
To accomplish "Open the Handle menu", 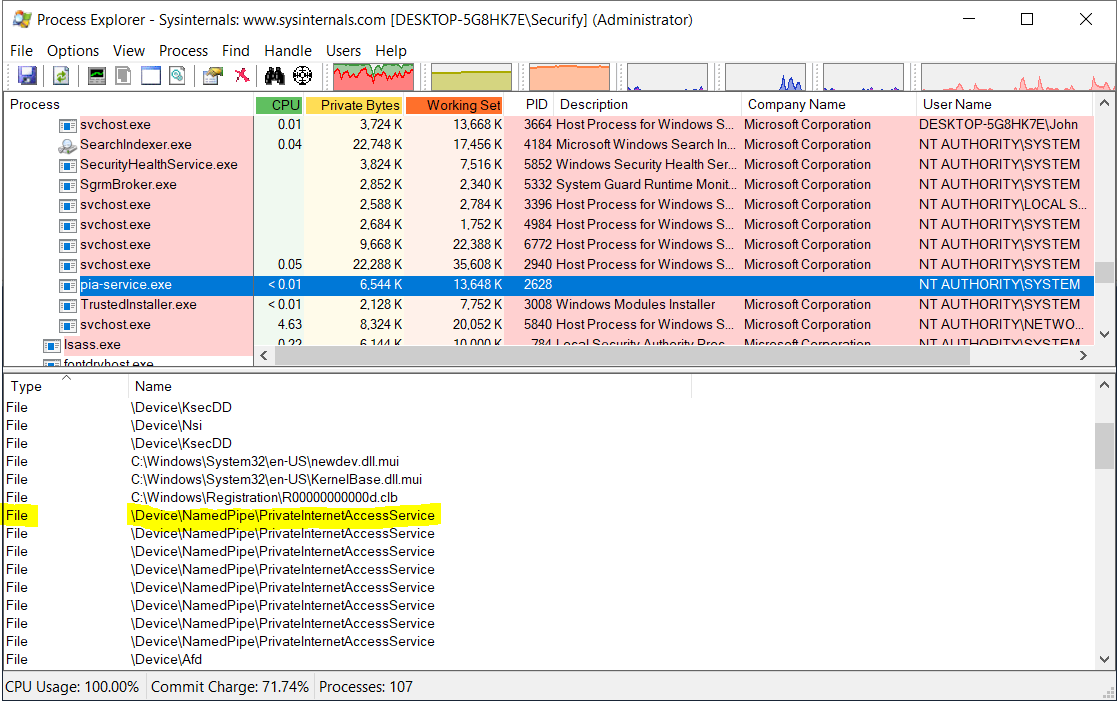I will [x=288, y=51].
